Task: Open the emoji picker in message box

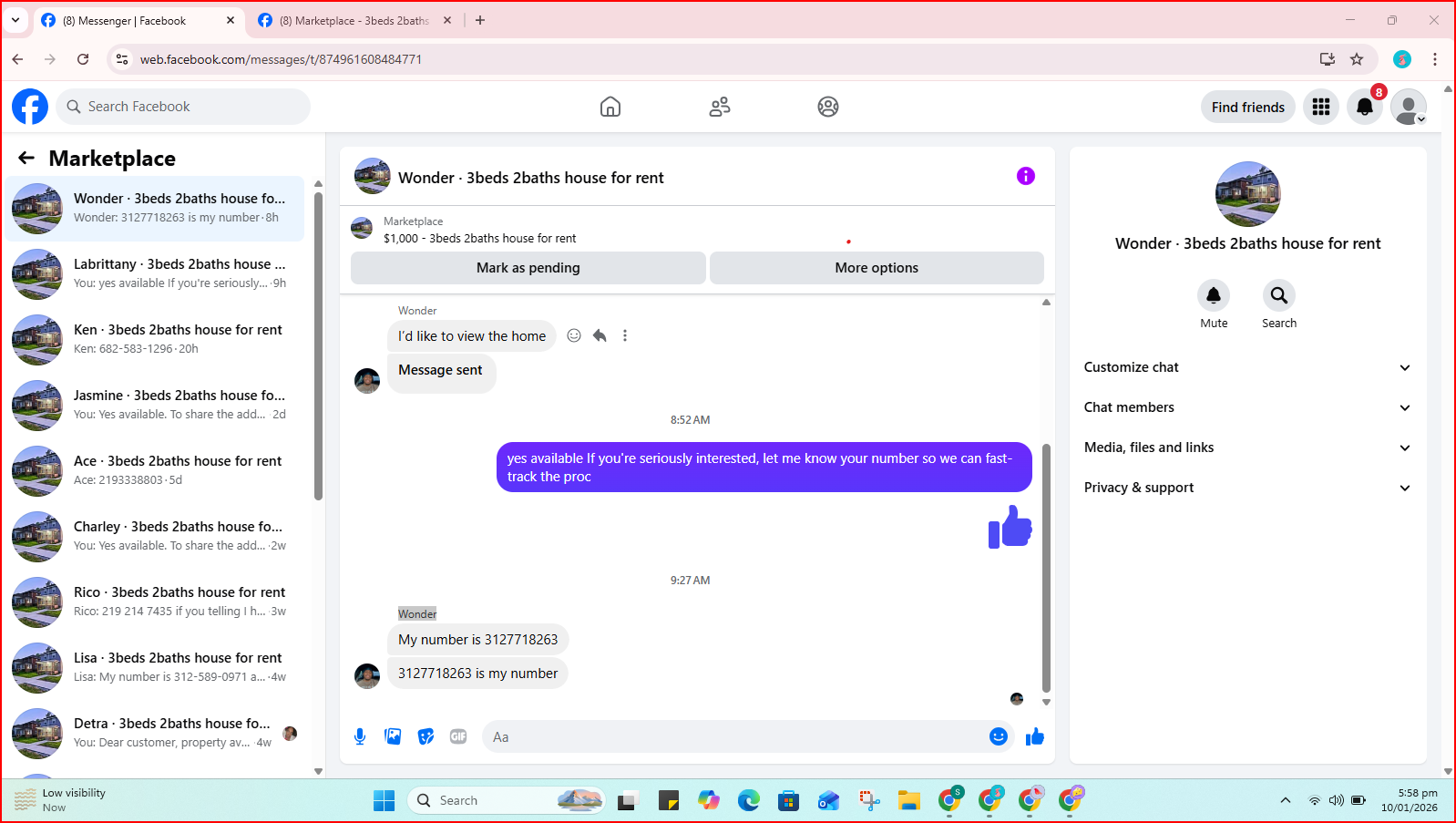Action: click(x=999, y=736)
